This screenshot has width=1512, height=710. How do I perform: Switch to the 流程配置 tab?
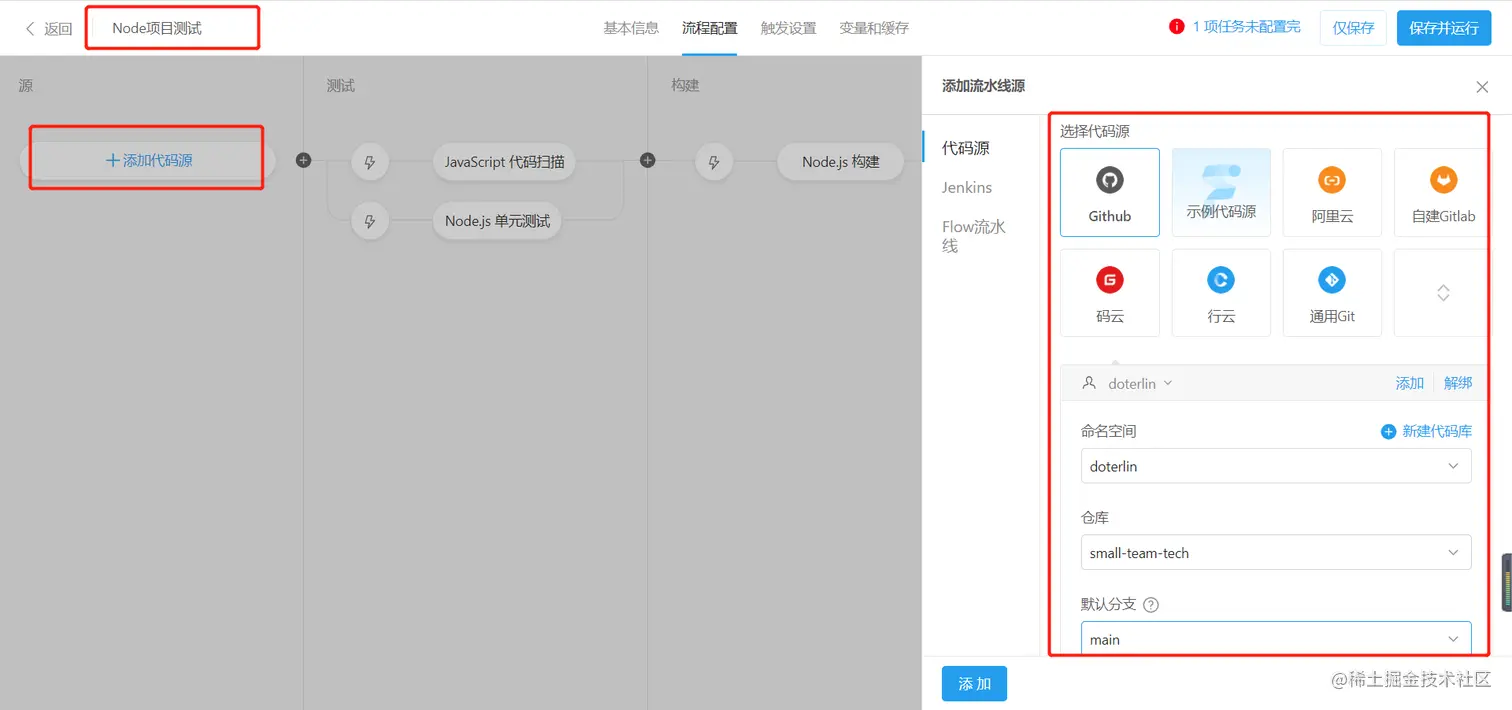(x=710, y=28)
